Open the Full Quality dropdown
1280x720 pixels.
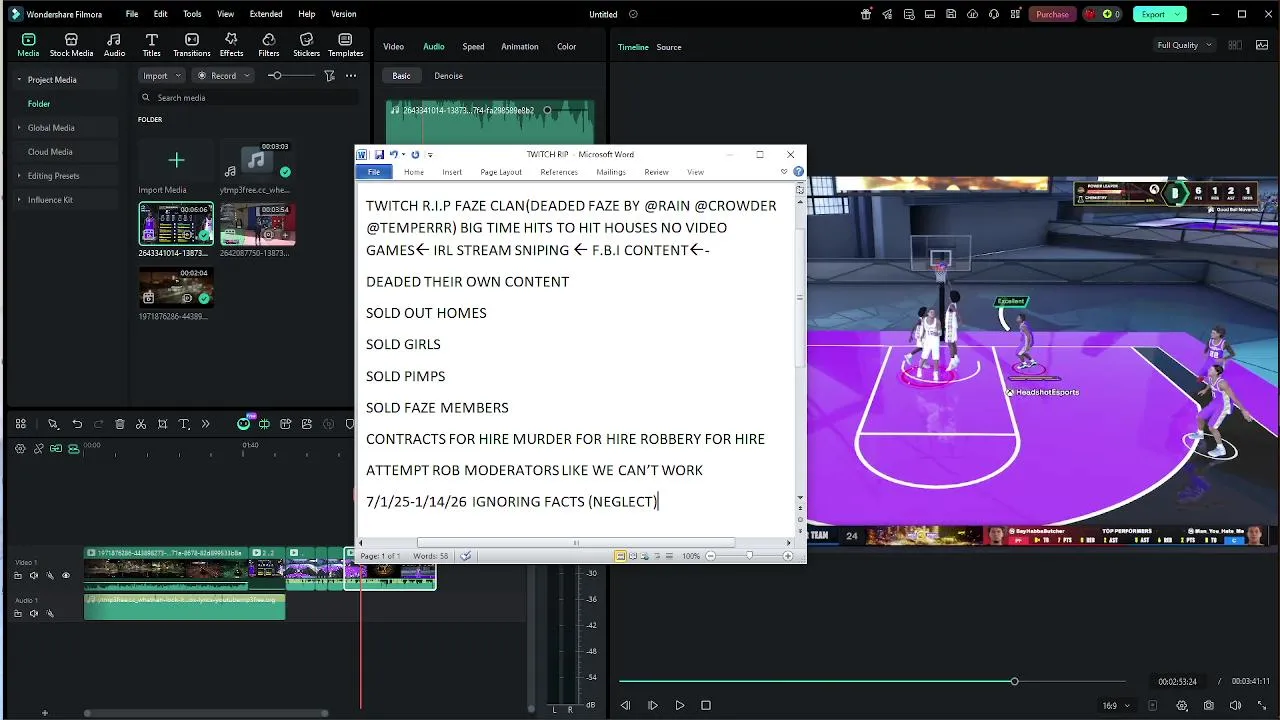pyautogui.click(x=1185, y=46)
